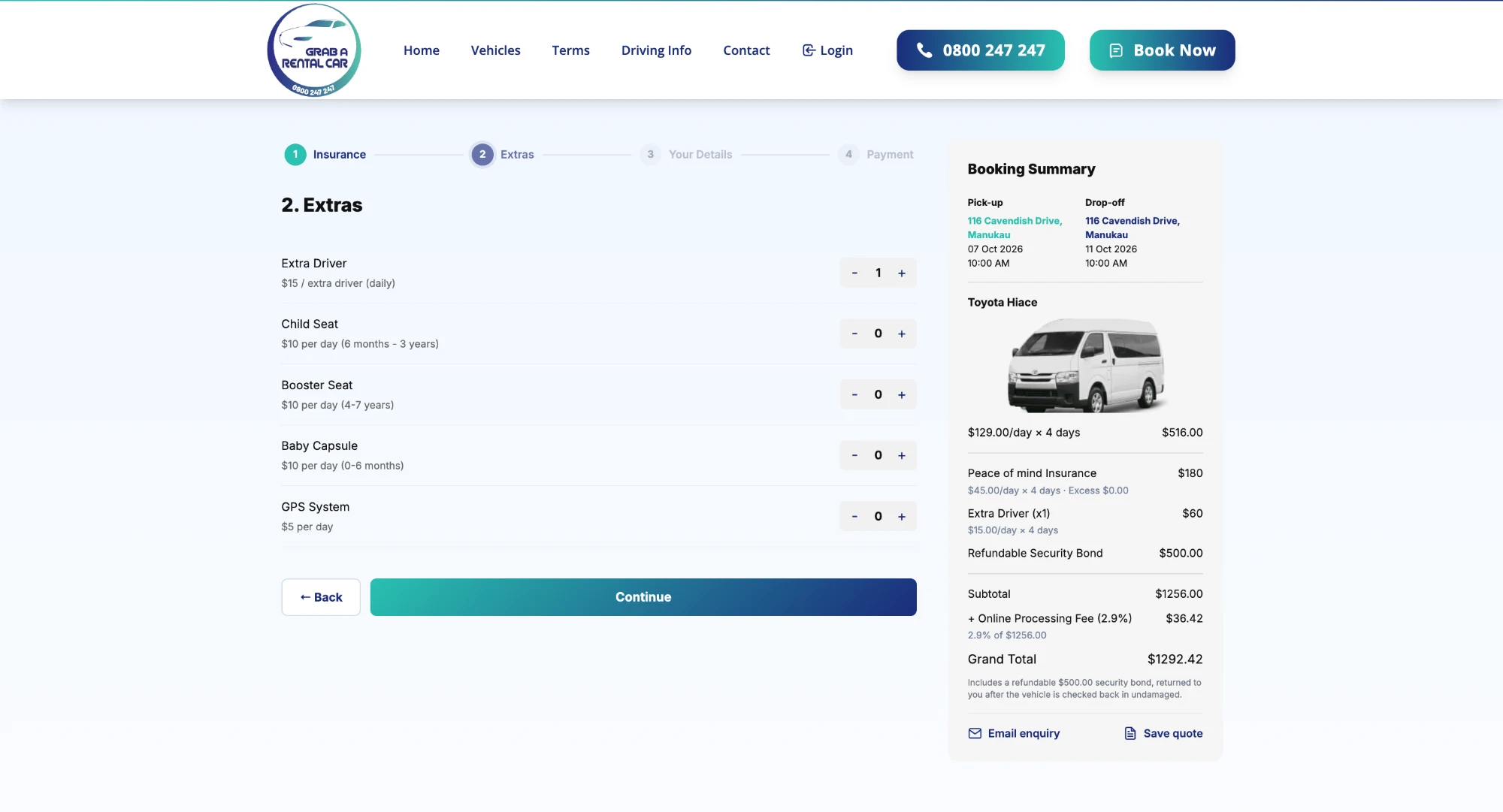The image size is (1503, 812).
Task: Select step 2 Extras
Action: pyautogui.click(x=502, y=154)
